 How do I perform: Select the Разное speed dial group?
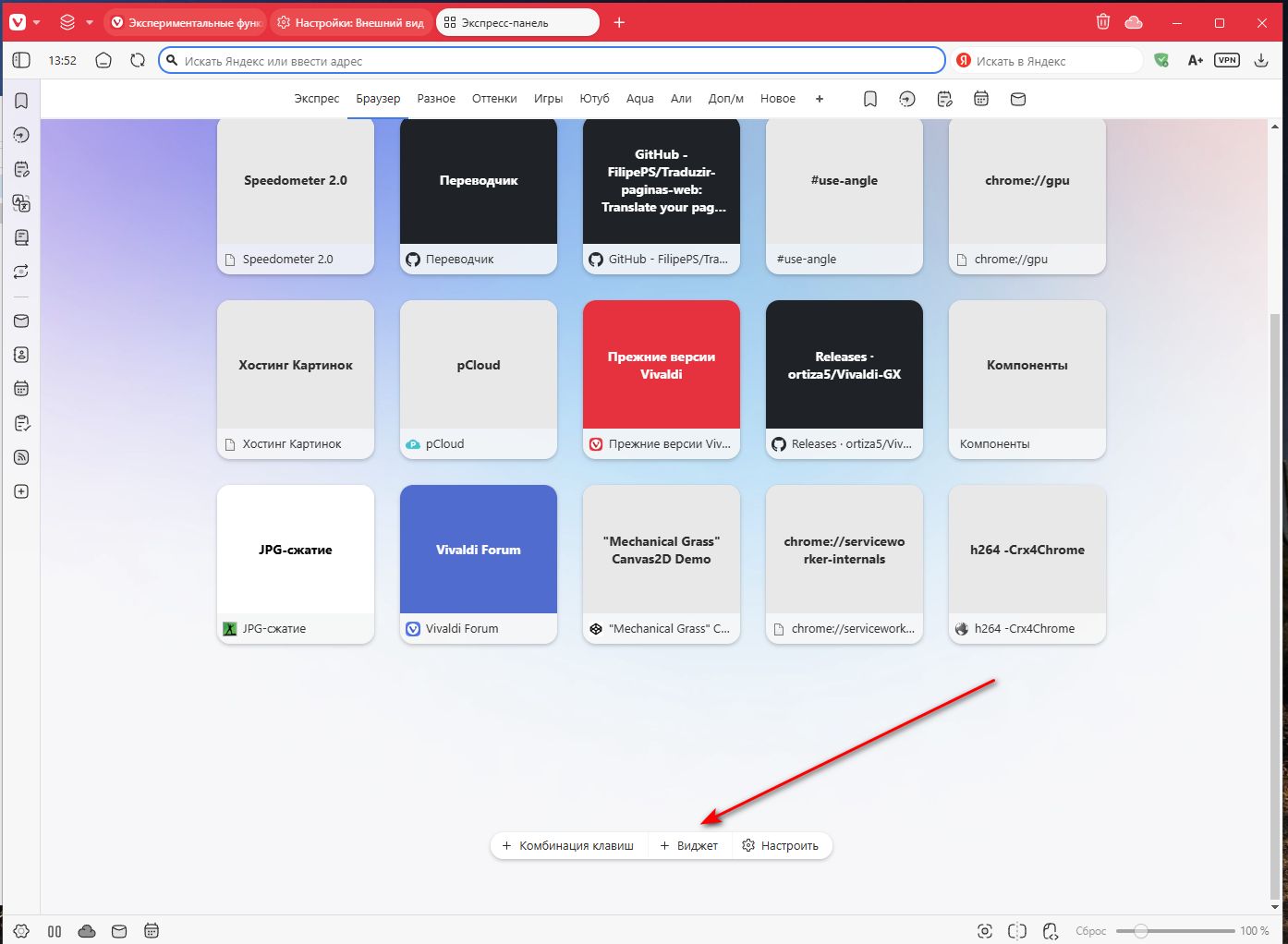coord(436,99)
